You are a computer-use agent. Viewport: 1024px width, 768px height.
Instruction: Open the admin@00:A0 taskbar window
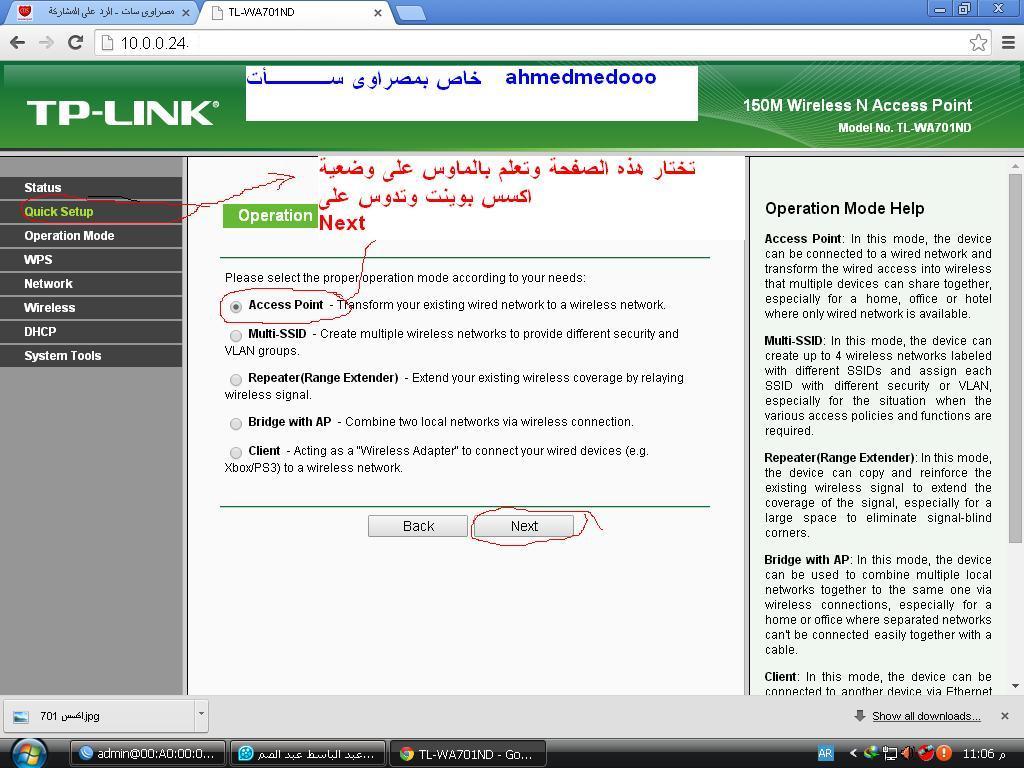point(147,754)
